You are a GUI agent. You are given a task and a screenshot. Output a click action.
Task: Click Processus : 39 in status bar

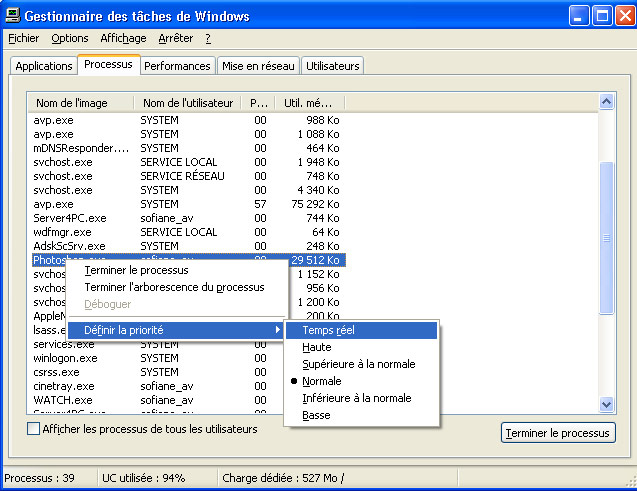pos(39,478)
